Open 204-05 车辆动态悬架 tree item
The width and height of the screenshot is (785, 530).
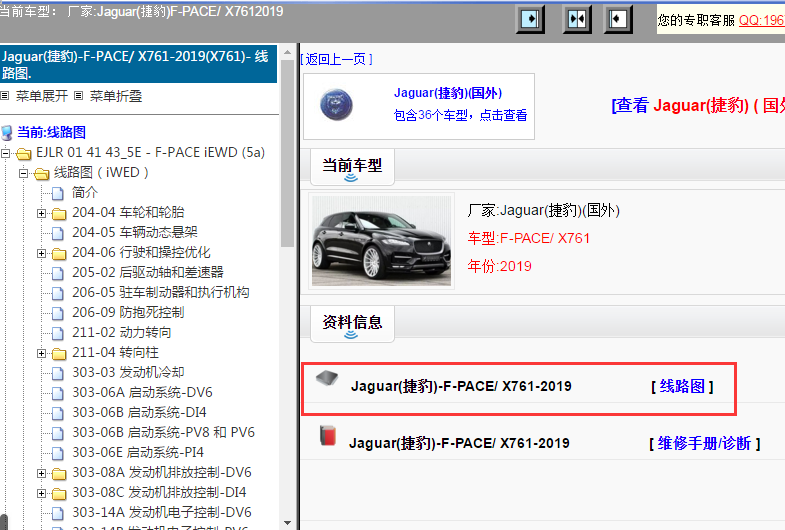135,232
